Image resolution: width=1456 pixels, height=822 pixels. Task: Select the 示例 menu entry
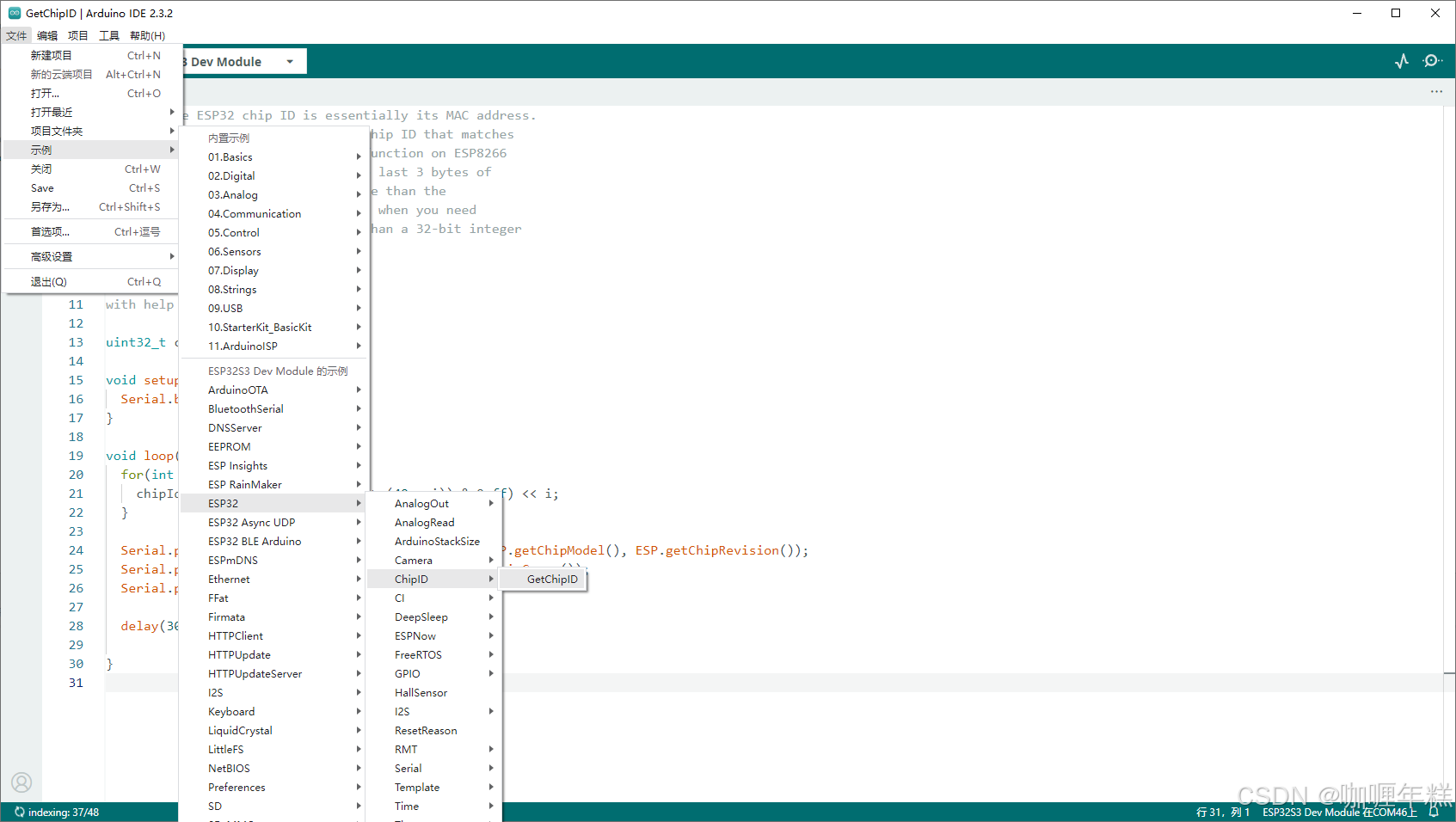pyautogui.click(x=91, y=150)
